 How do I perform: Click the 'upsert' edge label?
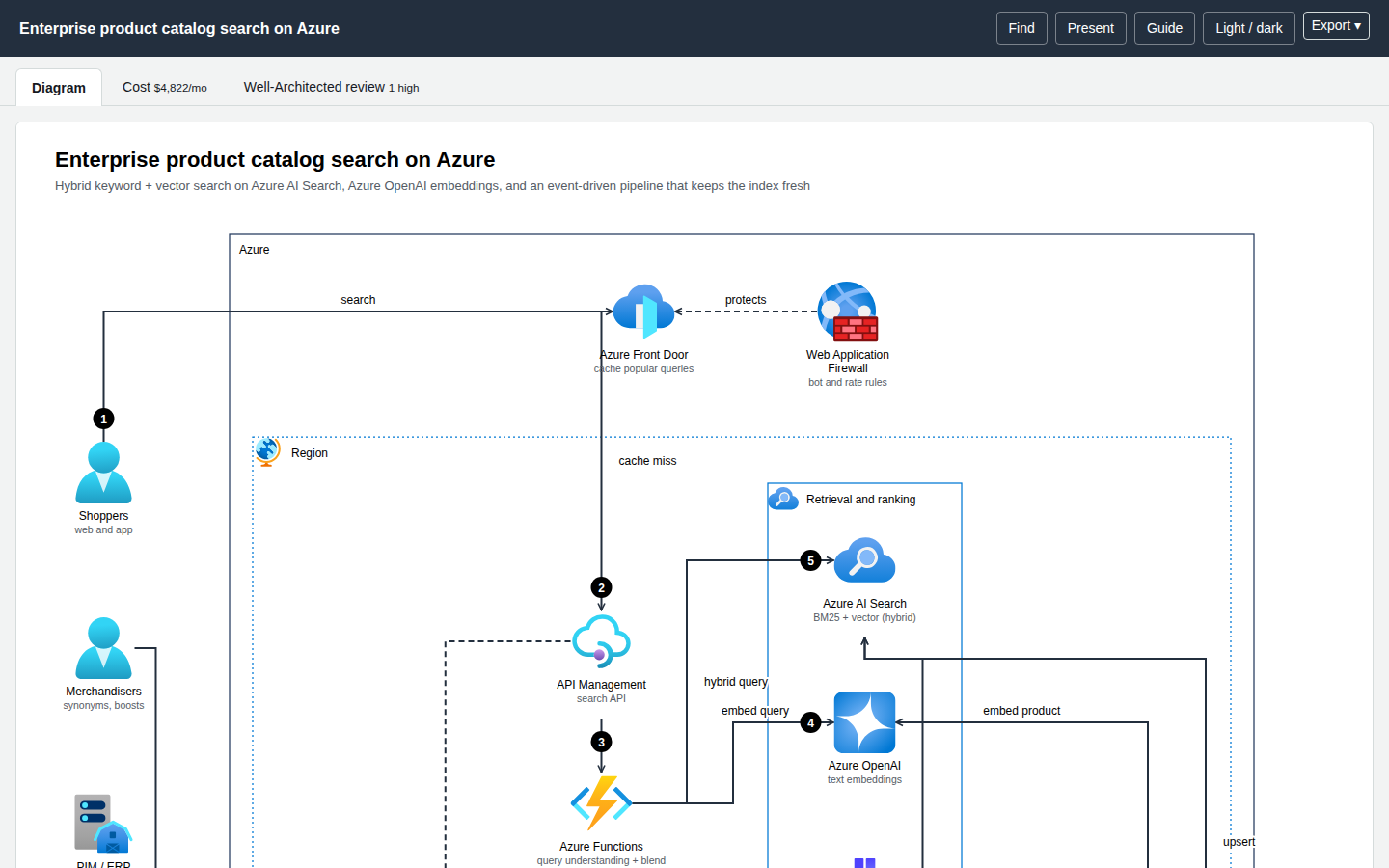click(1239, 842)
